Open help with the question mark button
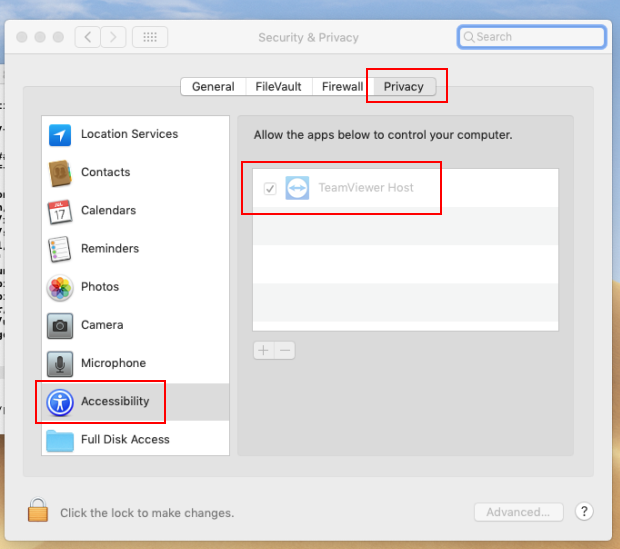Viewport: 620px width, 549px height. [584, 512]
